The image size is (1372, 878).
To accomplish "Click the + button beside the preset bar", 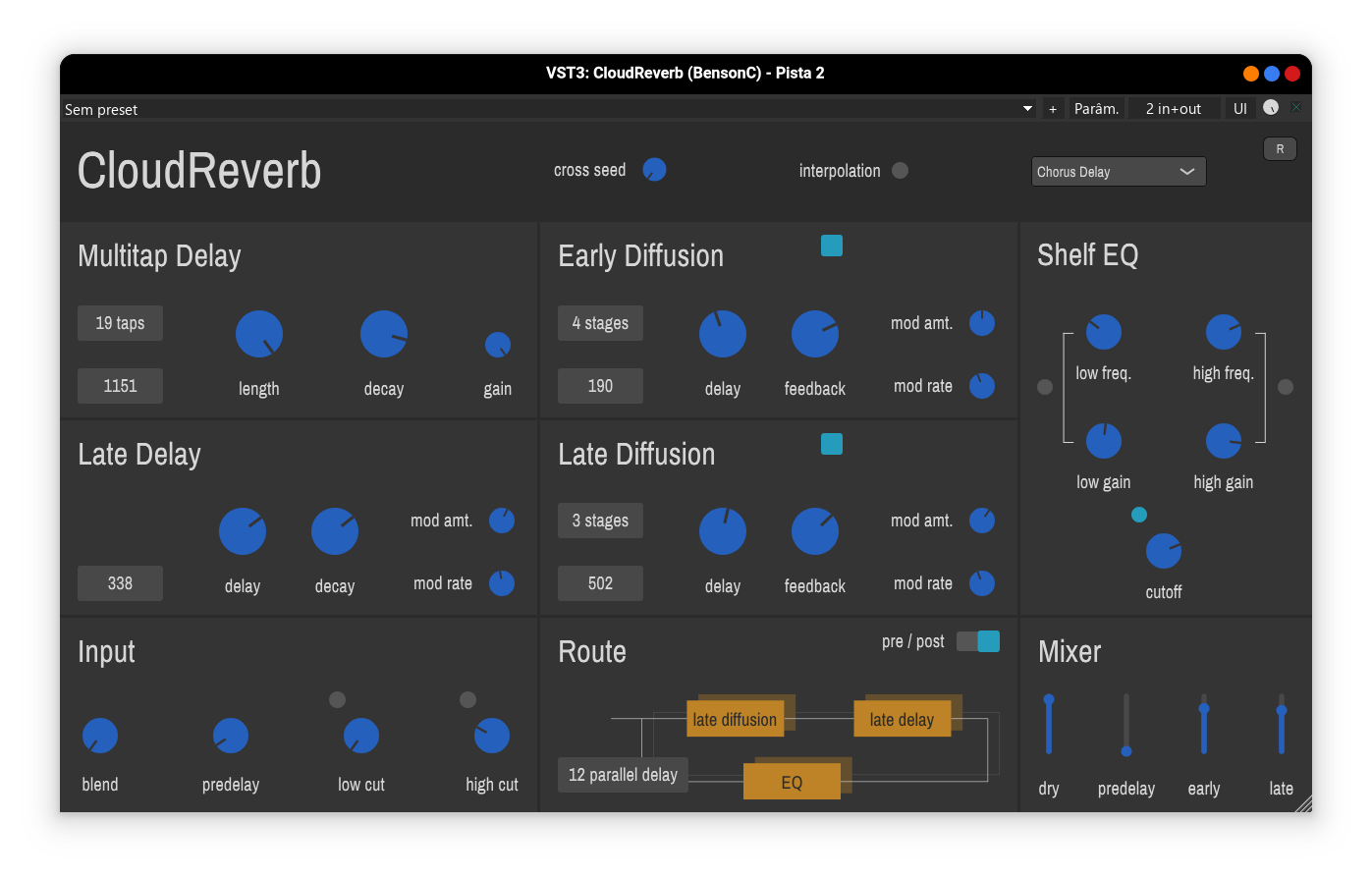I will [1052, 109].
